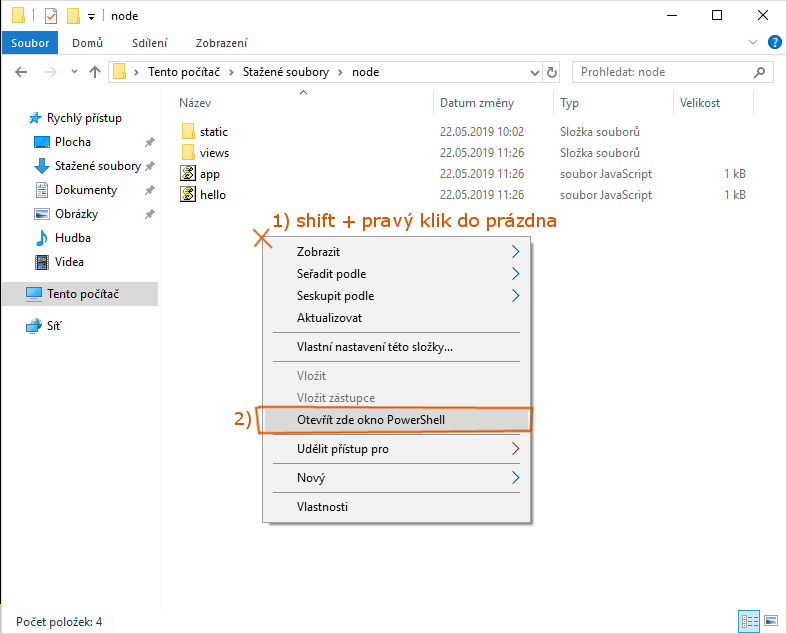This screenshot has width=787, height=634.
Task: Select Tento počítač in navigation pane
Action: point(80,294)
